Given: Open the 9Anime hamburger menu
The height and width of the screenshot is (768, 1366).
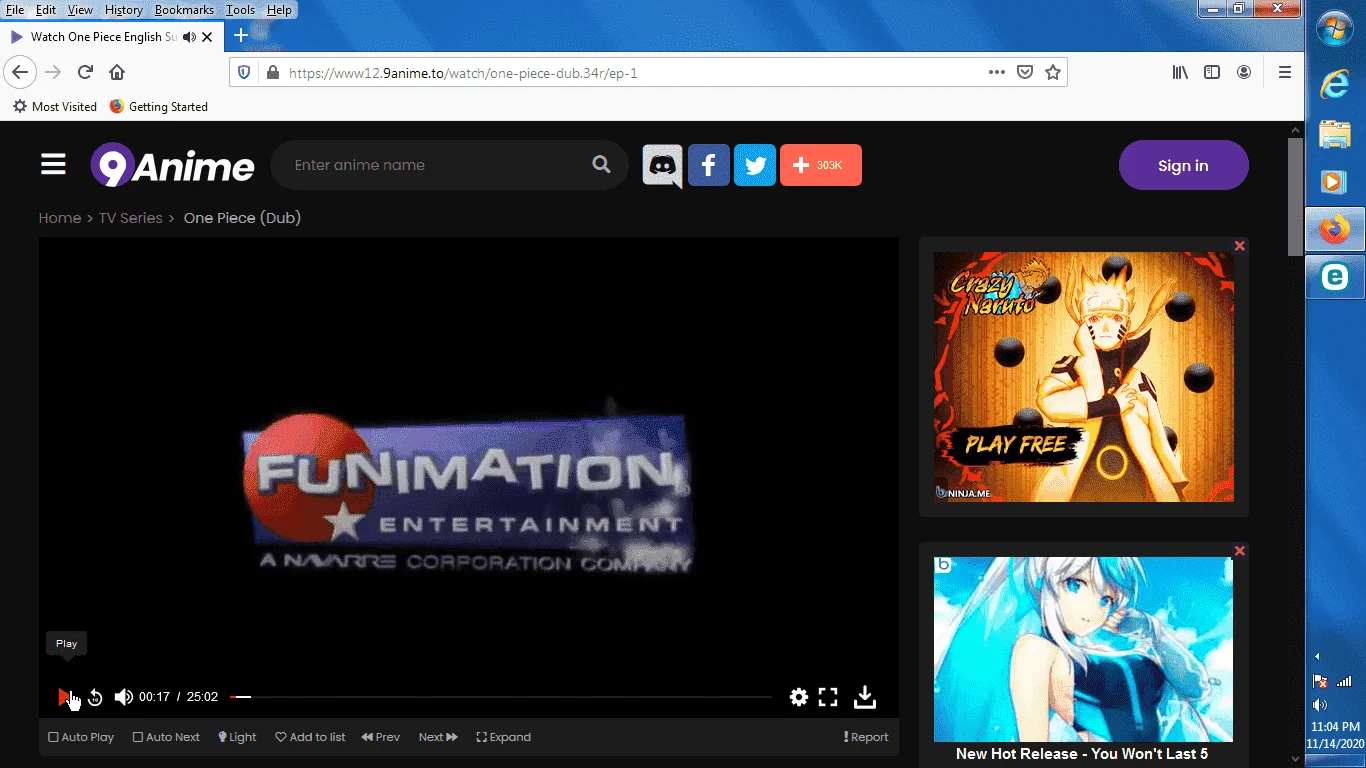Looking at the screenshot, I should click(53, 164).
